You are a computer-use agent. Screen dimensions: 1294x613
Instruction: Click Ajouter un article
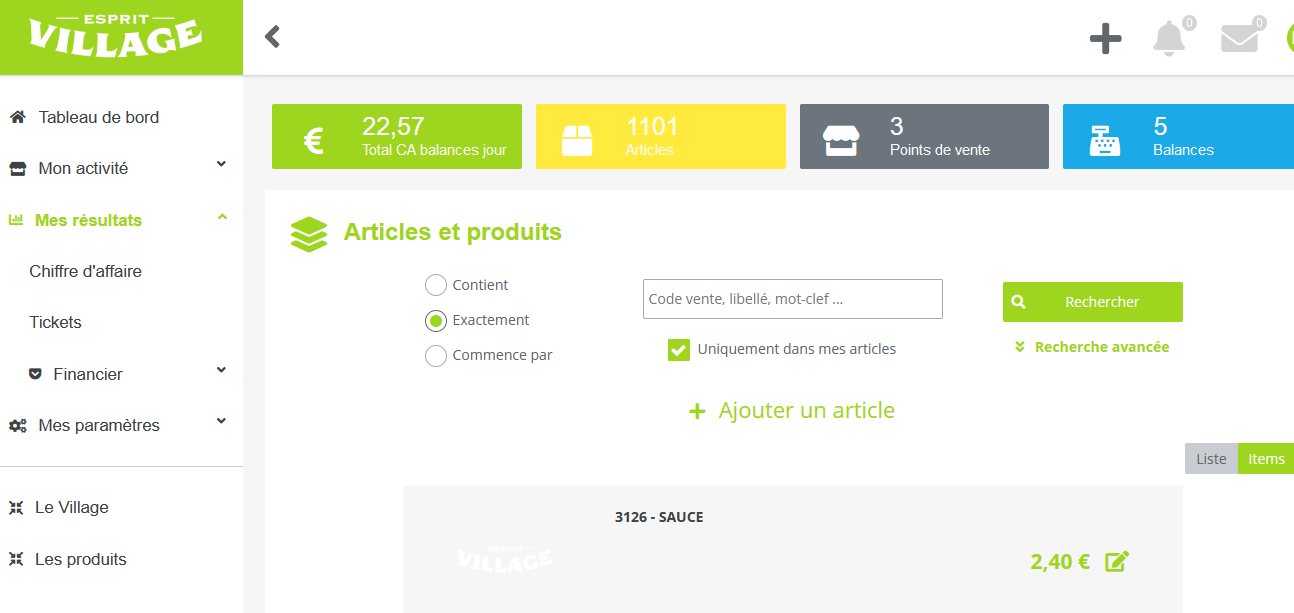[792, 411]
